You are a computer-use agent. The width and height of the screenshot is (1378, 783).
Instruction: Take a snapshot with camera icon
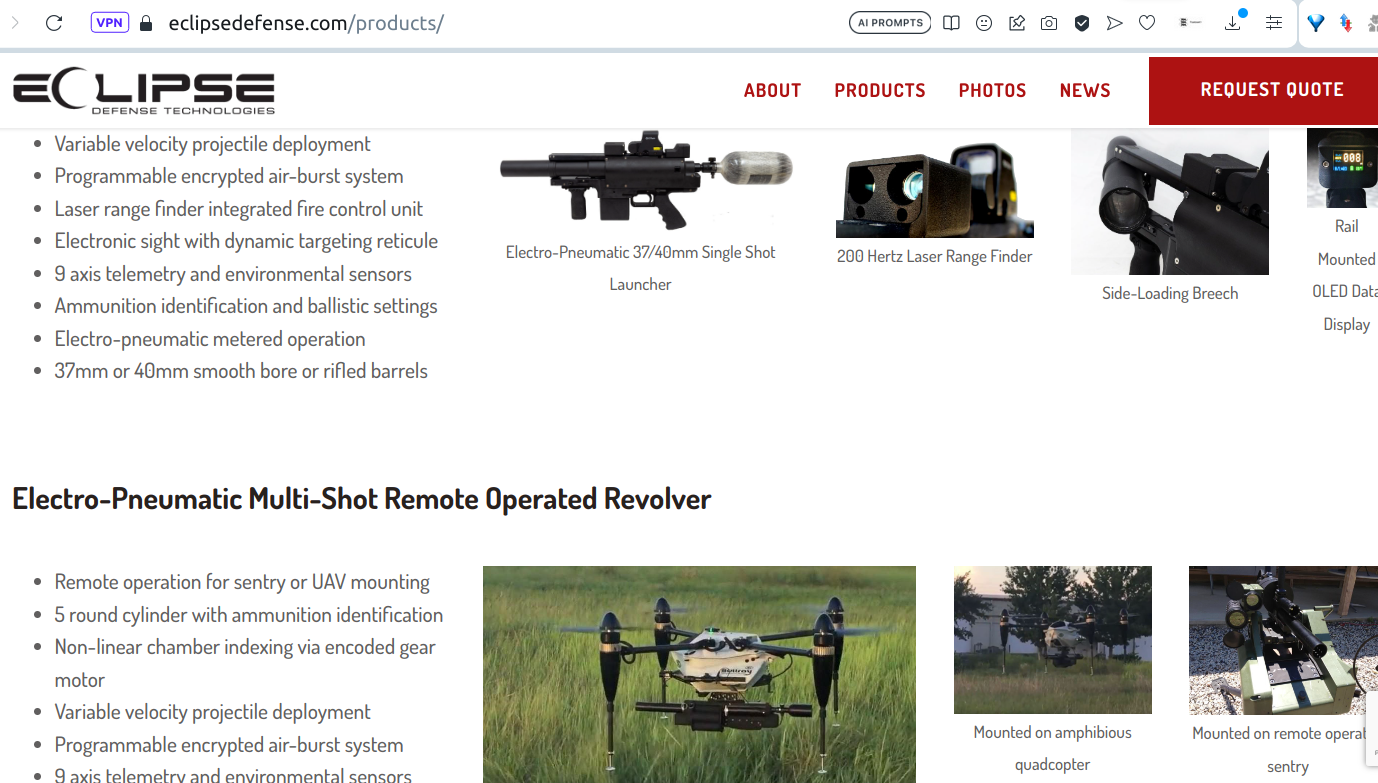pos(1049,23)
